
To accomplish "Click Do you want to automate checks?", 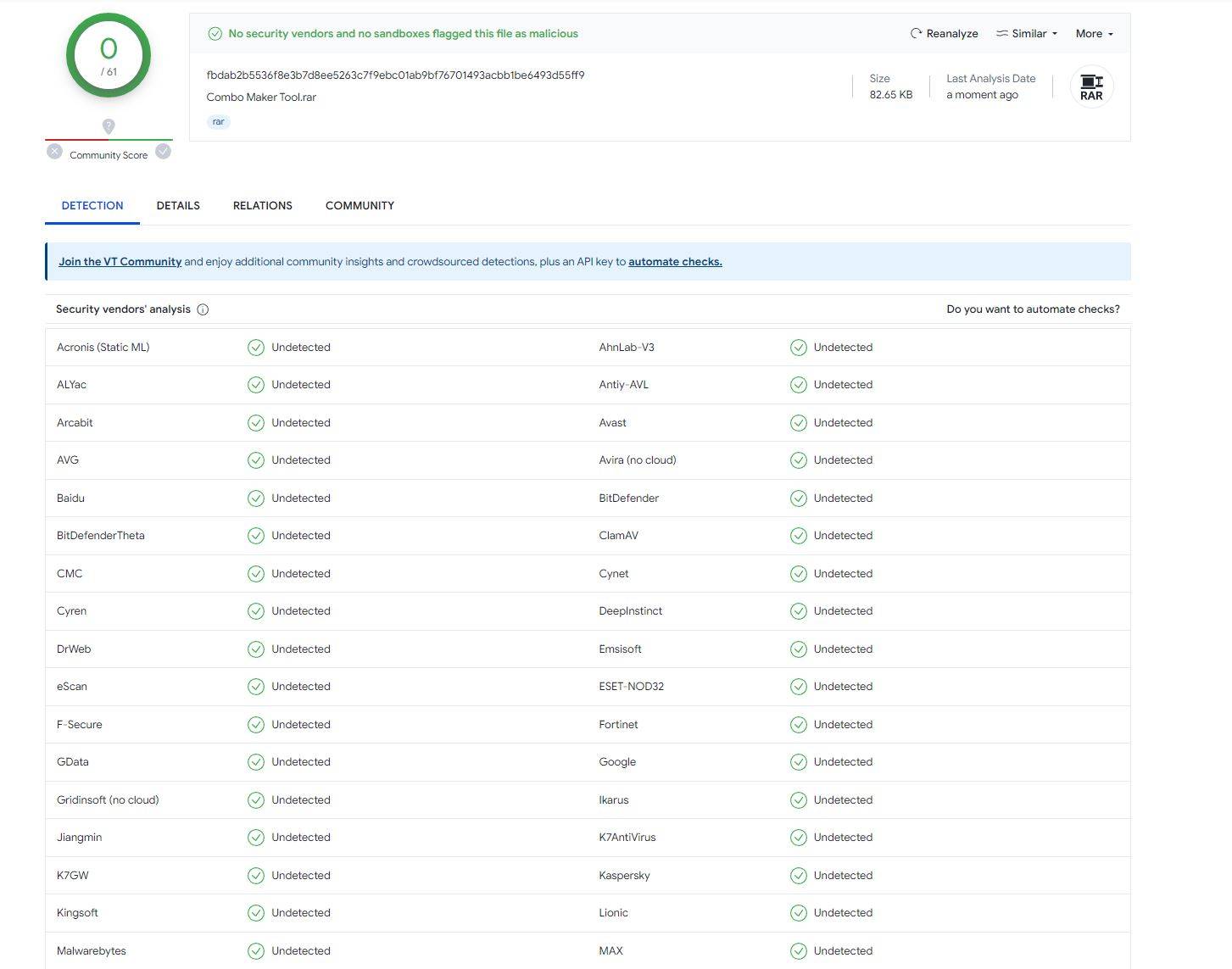I will coord(1033,309).
